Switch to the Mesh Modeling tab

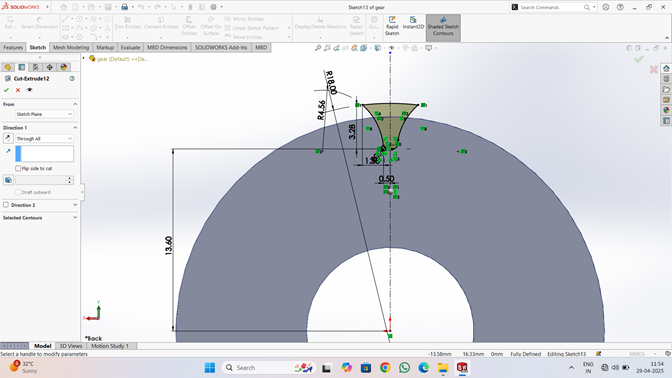(x=71, y=48)
